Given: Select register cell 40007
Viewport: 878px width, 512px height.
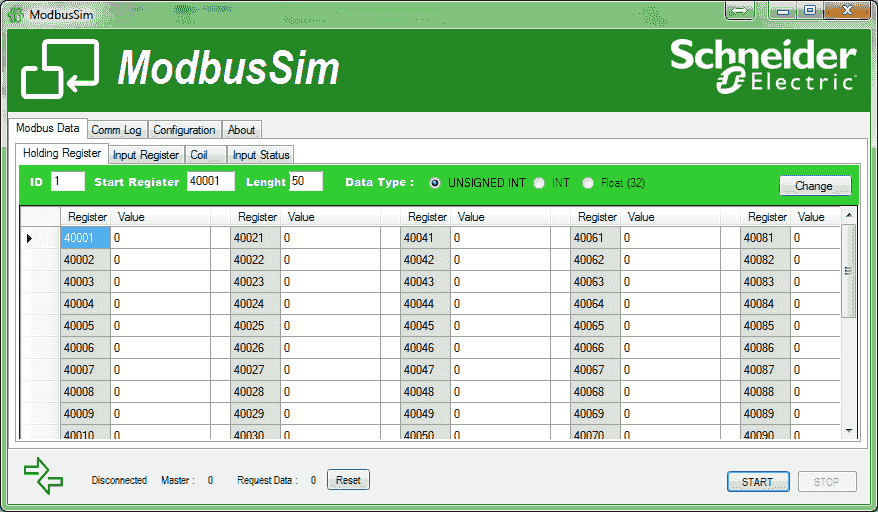Looking at the screenshot, I should pyautogui.click(x=85, y=370).
